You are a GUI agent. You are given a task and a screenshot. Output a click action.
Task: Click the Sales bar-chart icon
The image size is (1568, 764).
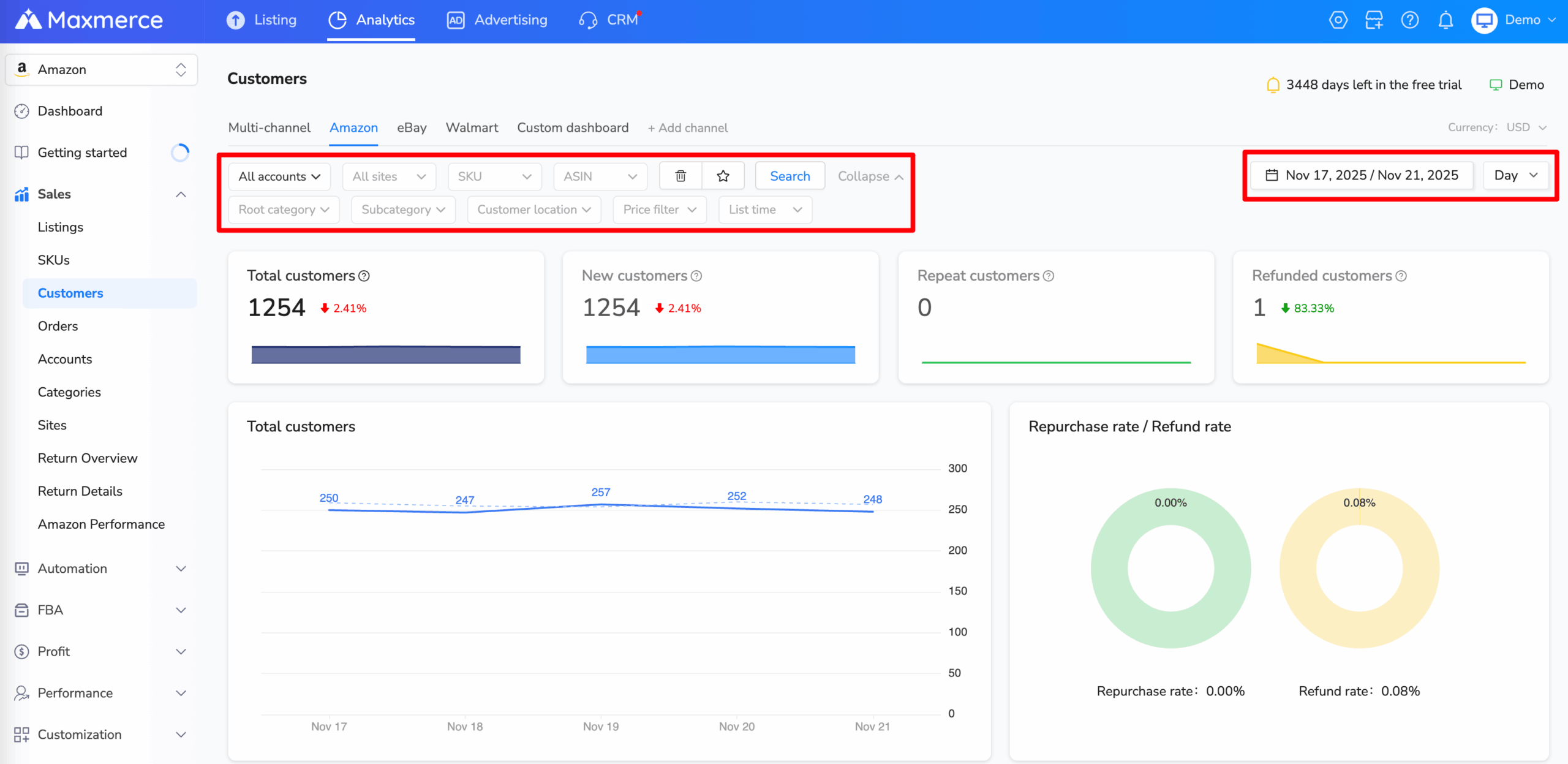21,194
